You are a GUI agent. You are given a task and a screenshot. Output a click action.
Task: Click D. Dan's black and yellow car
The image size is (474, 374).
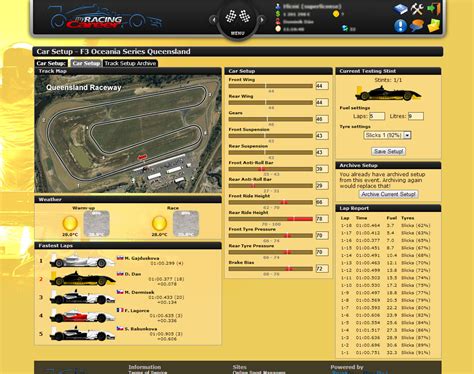(x=82, y=279)
